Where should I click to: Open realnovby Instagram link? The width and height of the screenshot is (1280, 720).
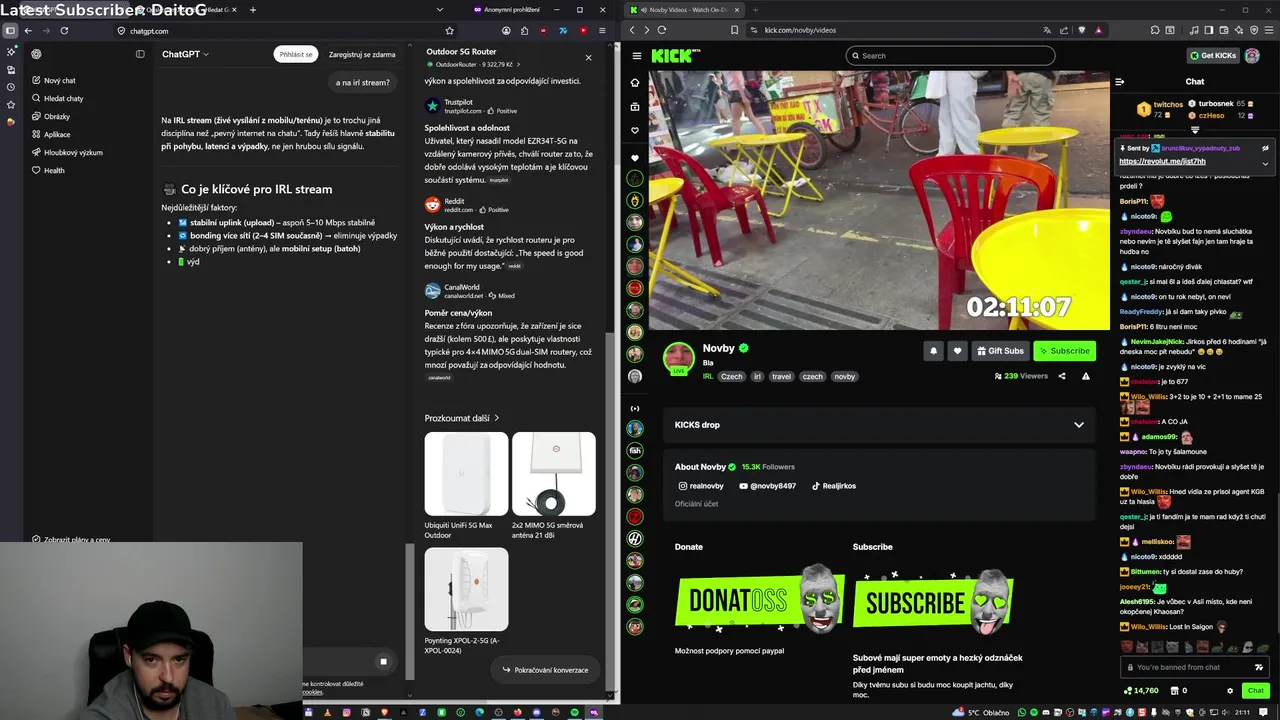coord(701,486)
